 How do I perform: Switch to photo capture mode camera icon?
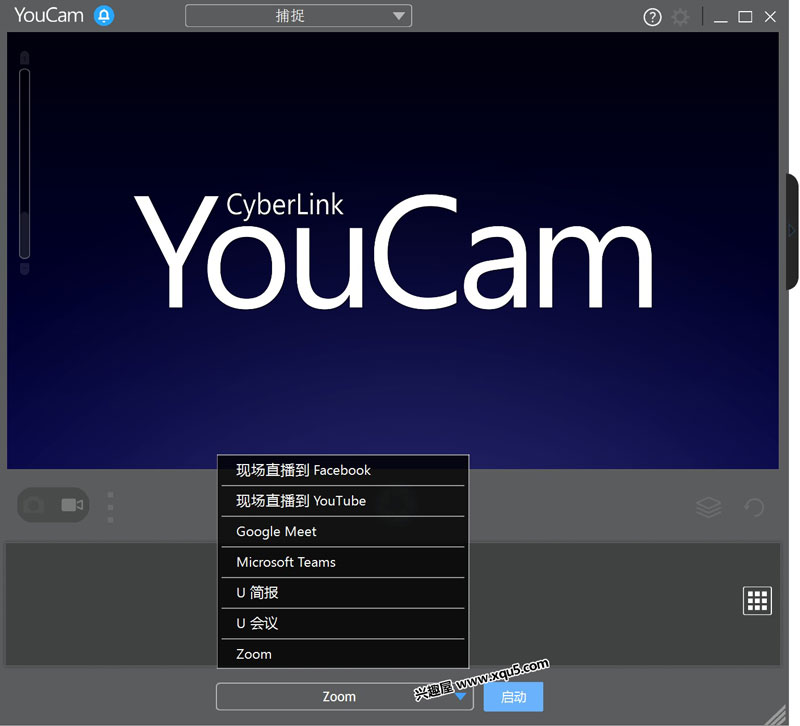[x=34, y=505]
